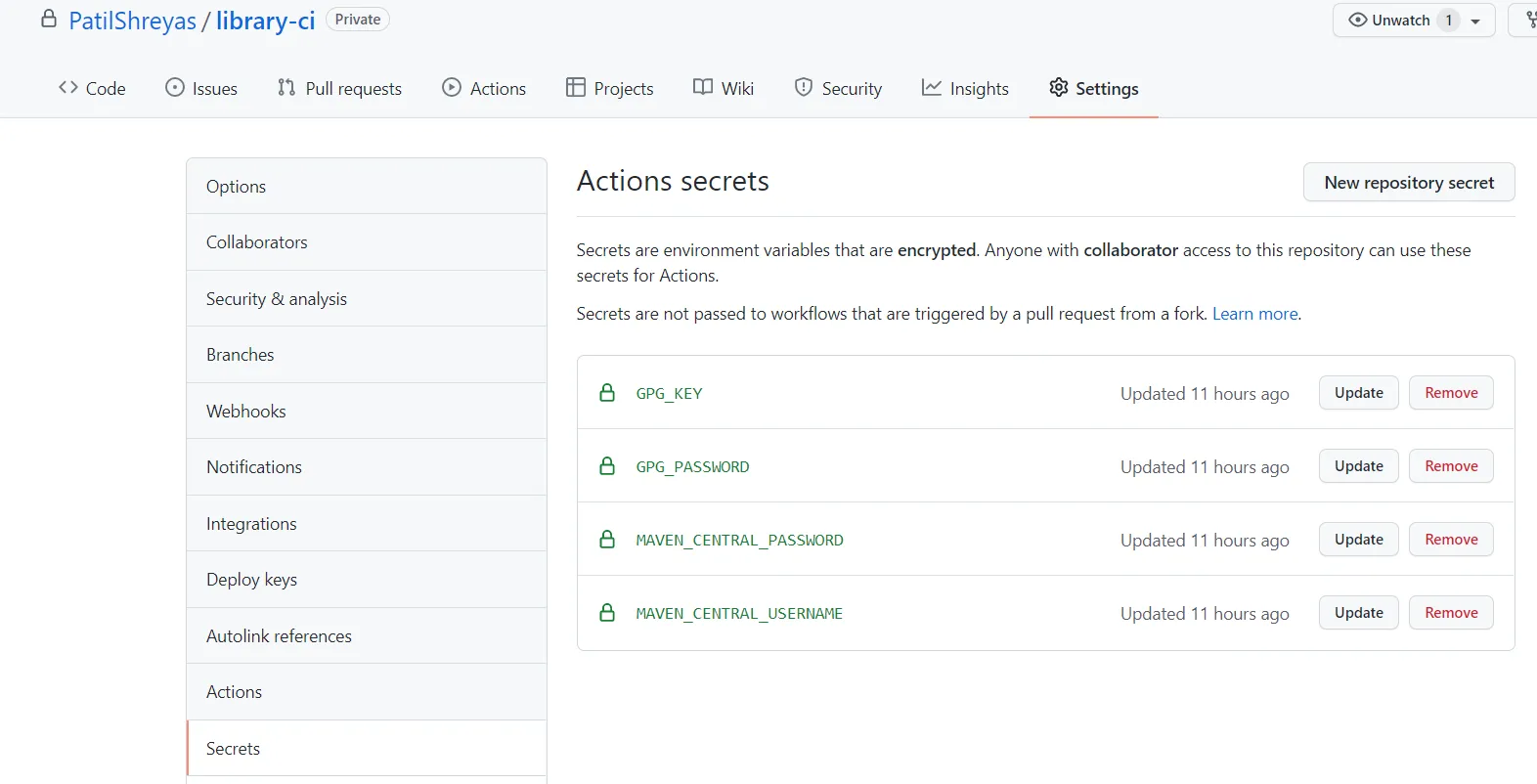Click the Actions secrets heading

point(673,181)
